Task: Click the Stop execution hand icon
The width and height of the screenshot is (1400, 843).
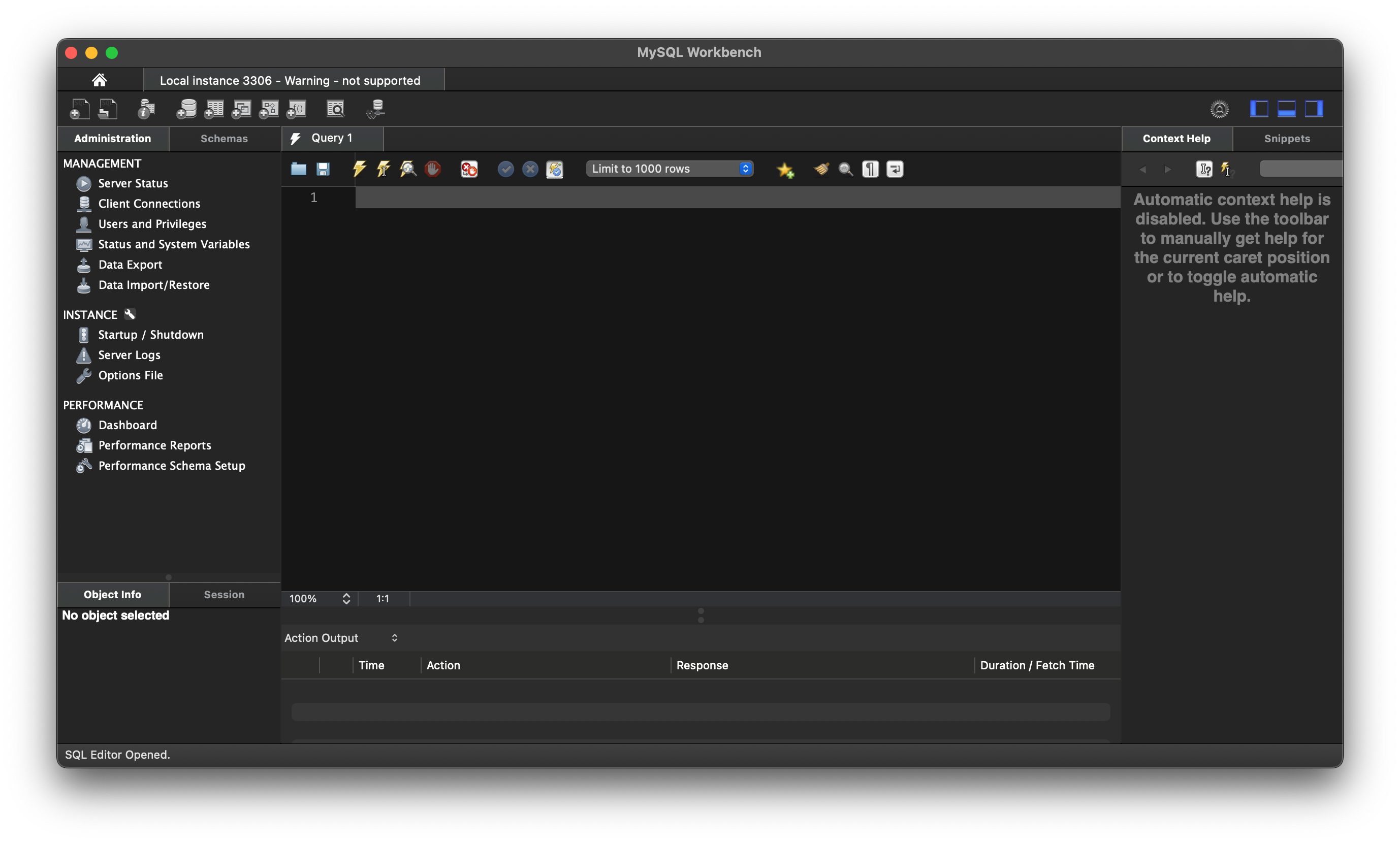Action: pyautogui.click(x=432, y=169)
